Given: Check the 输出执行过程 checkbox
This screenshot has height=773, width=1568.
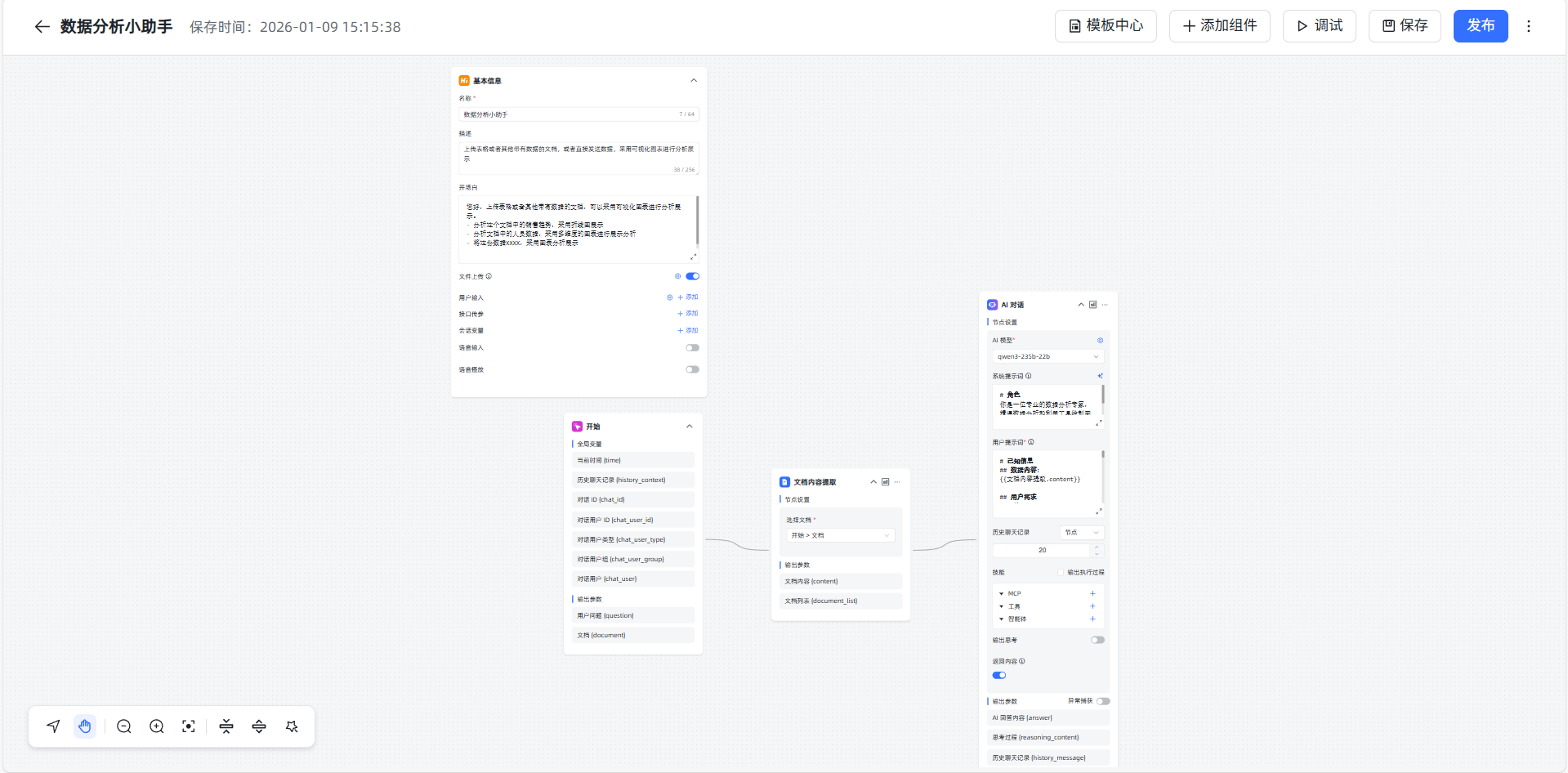Looking at the screenshot, I should 1061,572.
